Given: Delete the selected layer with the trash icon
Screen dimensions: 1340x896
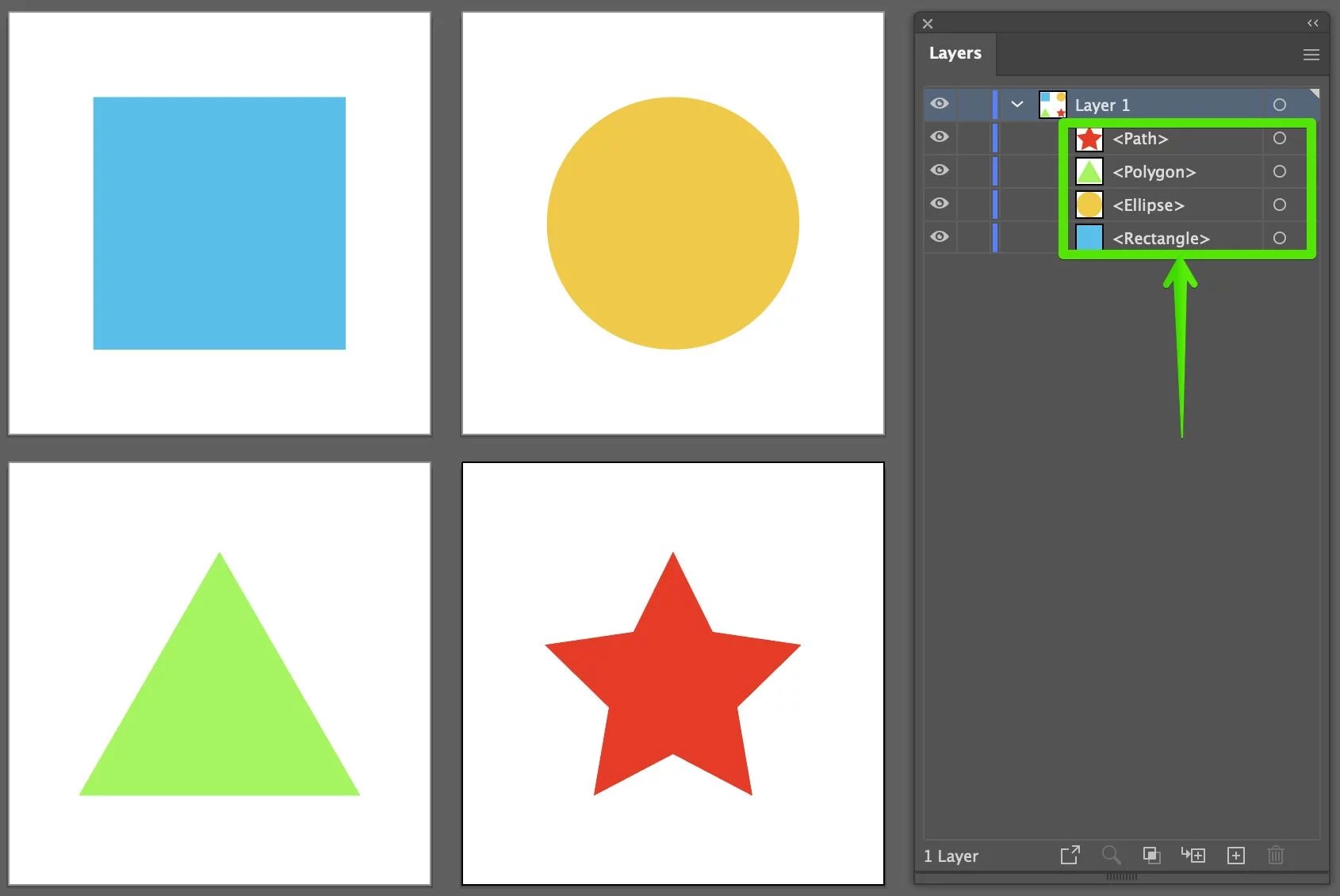Looking at the screenshot, I should [x=1276, y=855].
